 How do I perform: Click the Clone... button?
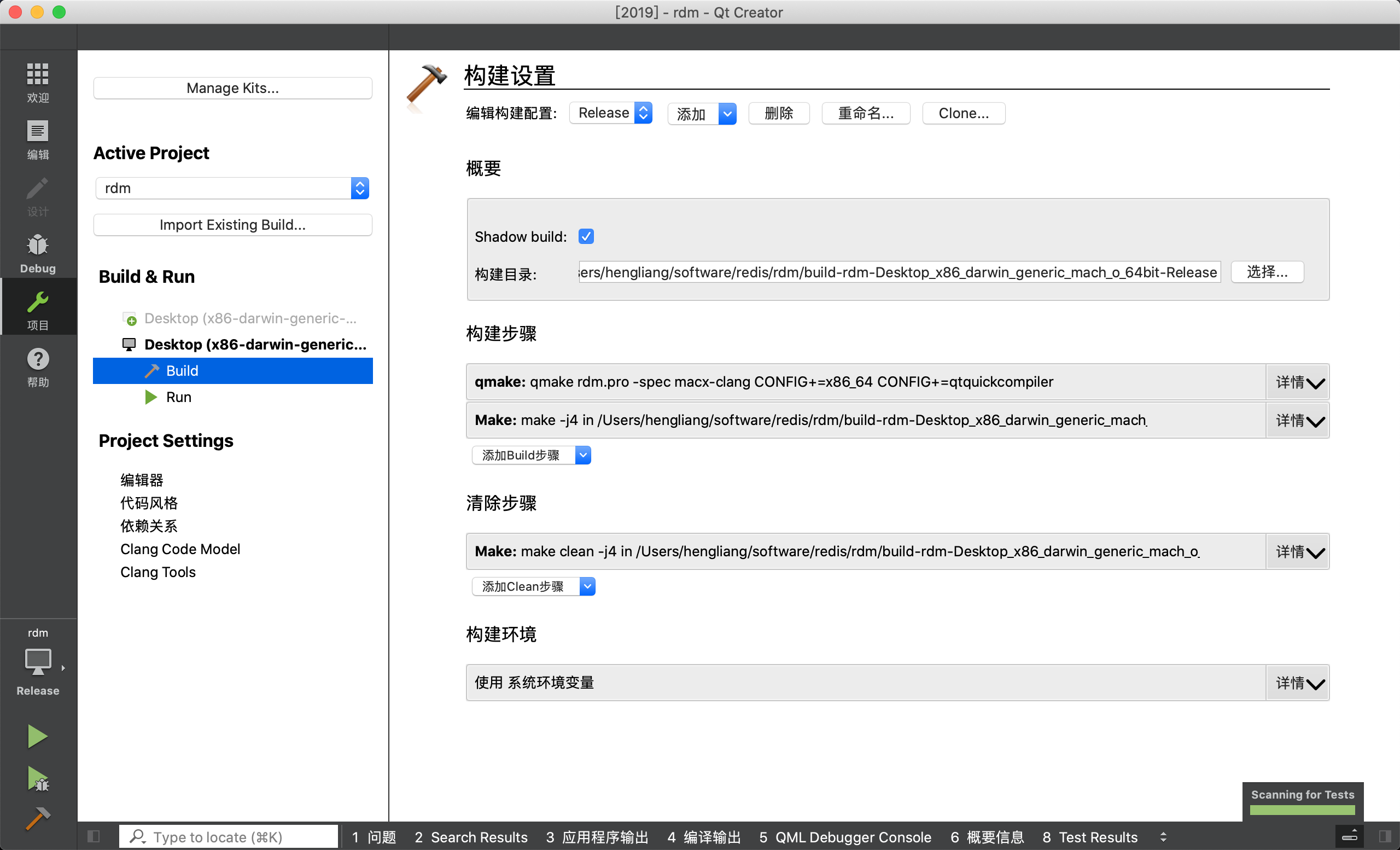[964, 113]
